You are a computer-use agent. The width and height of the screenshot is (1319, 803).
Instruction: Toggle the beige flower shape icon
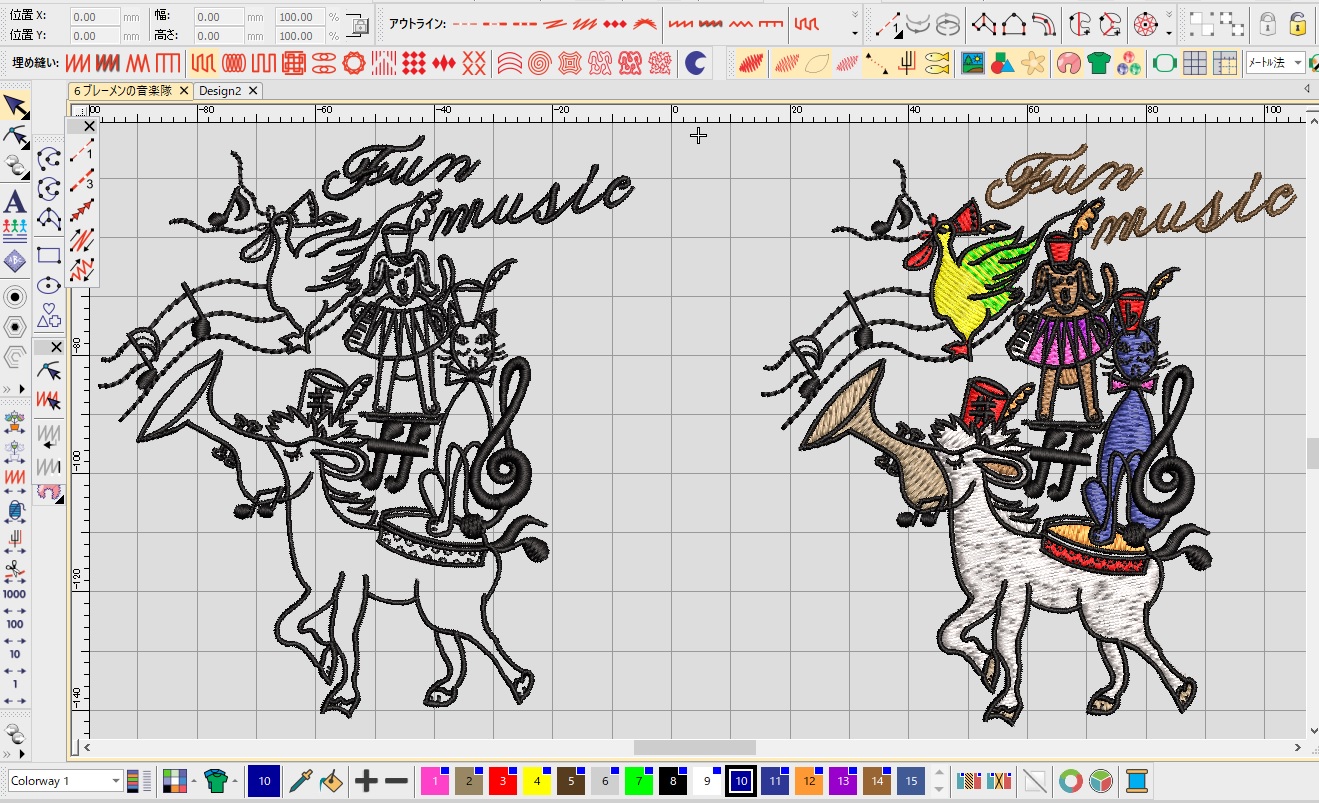click(1033, 64)
